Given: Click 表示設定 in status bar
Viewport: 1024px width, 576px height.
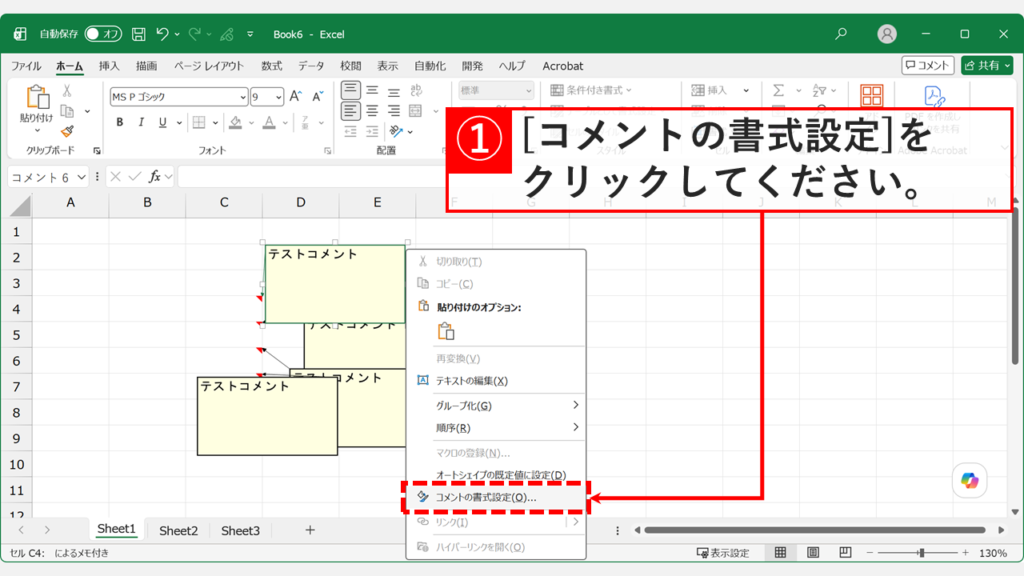Looking at the screenshot, I should click(723, 553).
